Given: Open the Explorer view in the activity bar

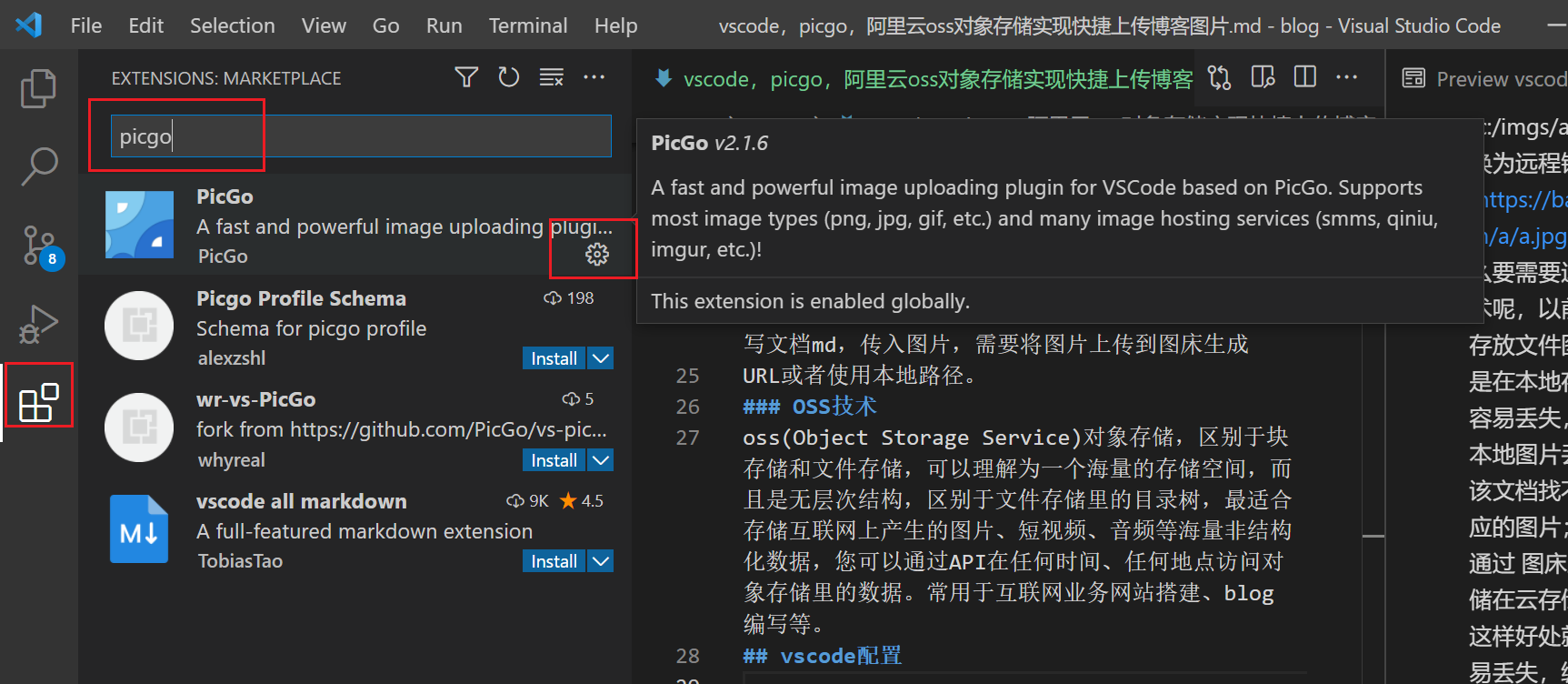Looking at the screenshot, I should click(38, 88).
